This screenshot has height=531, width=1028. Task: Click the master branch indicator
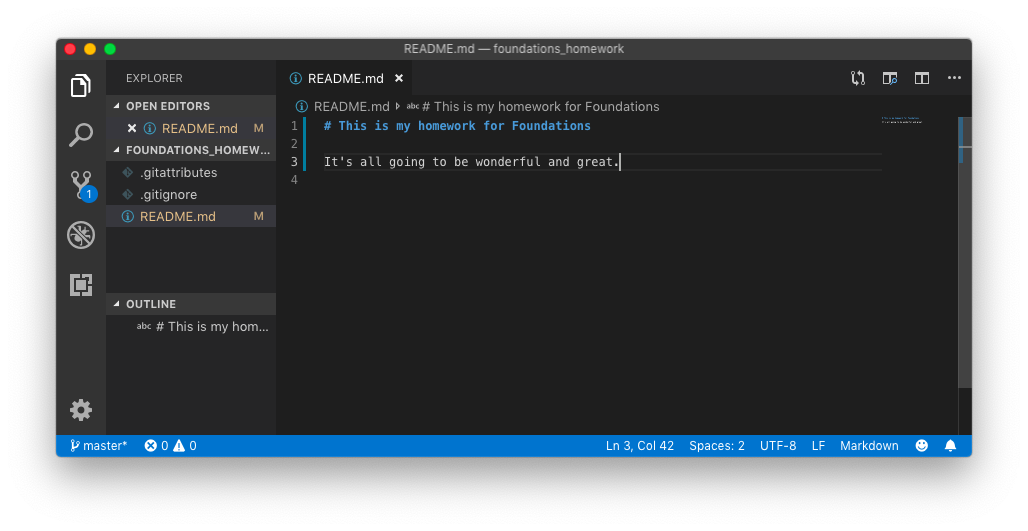pyautogui.click(x=98, y=446)
